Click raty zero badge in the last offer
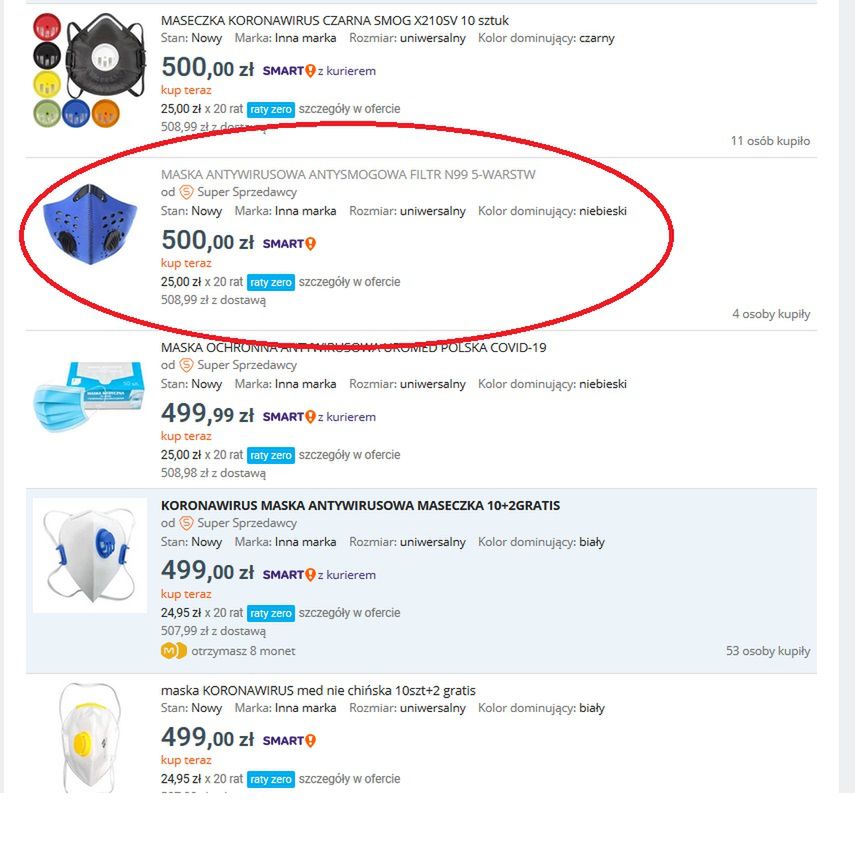Screen dimensions: 856x846 point(271,779)
